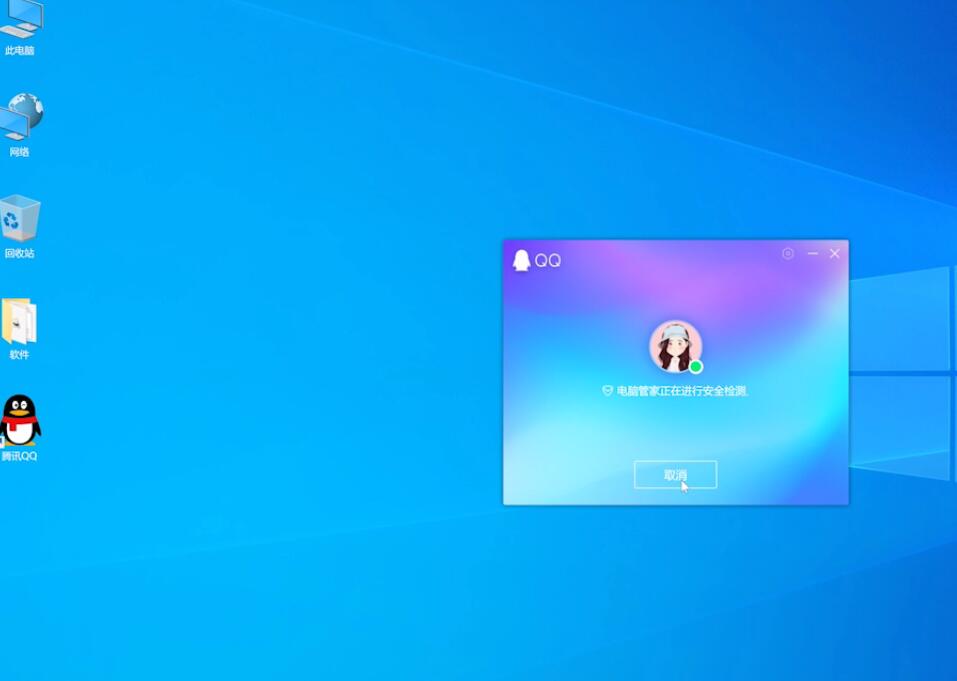Minimize the QQ login window
Viewport: 957px width, 681px height.
812,253
